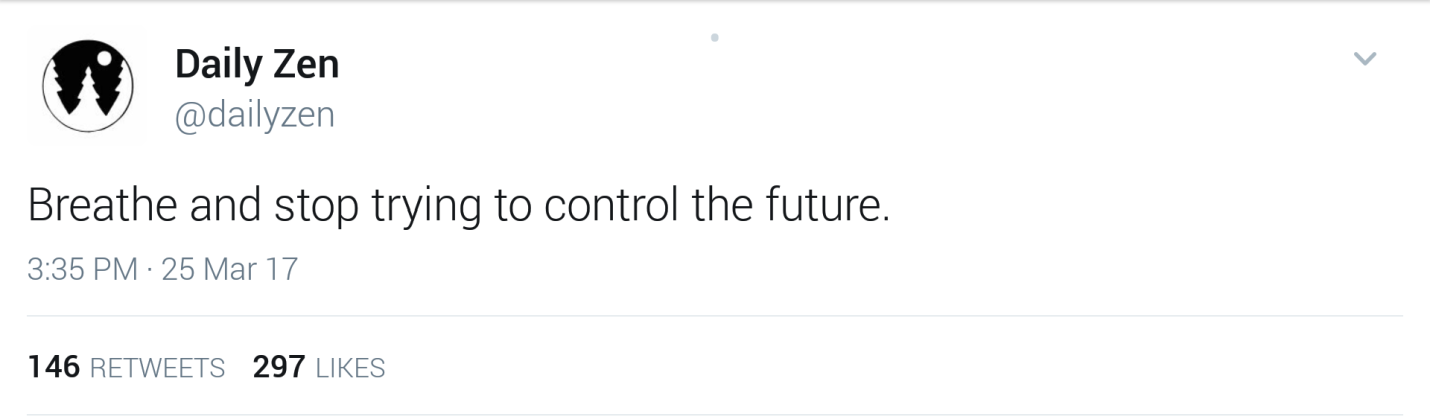Select the 297 likes number
The width and height of the screenshot is (1430, 419).
pos(279,368)
